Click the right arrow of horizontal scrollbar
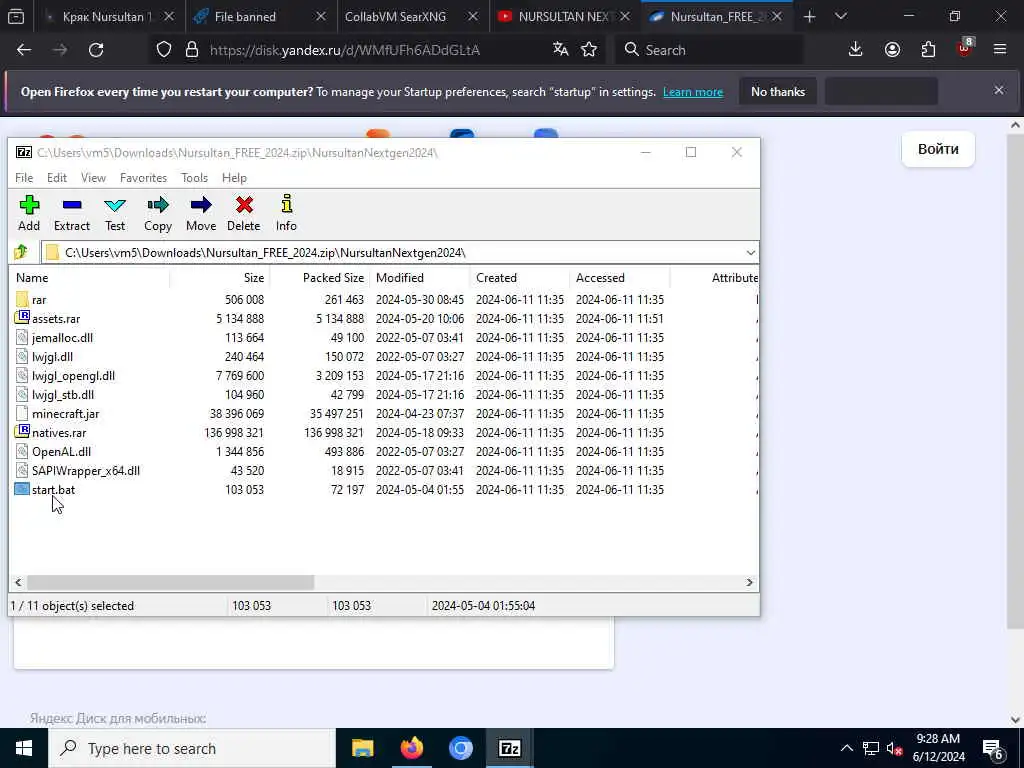This screenshot has height=768, width=1024. pos(749,582)
